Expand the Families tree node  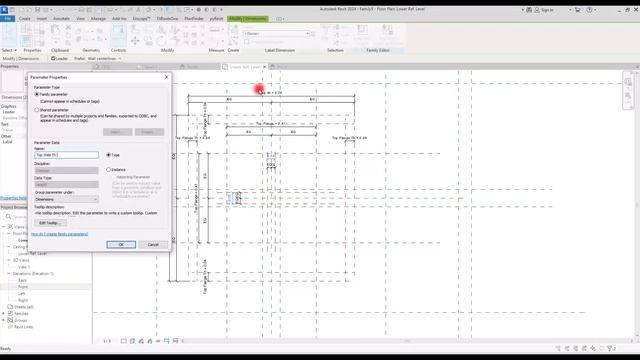coord(4,313)
